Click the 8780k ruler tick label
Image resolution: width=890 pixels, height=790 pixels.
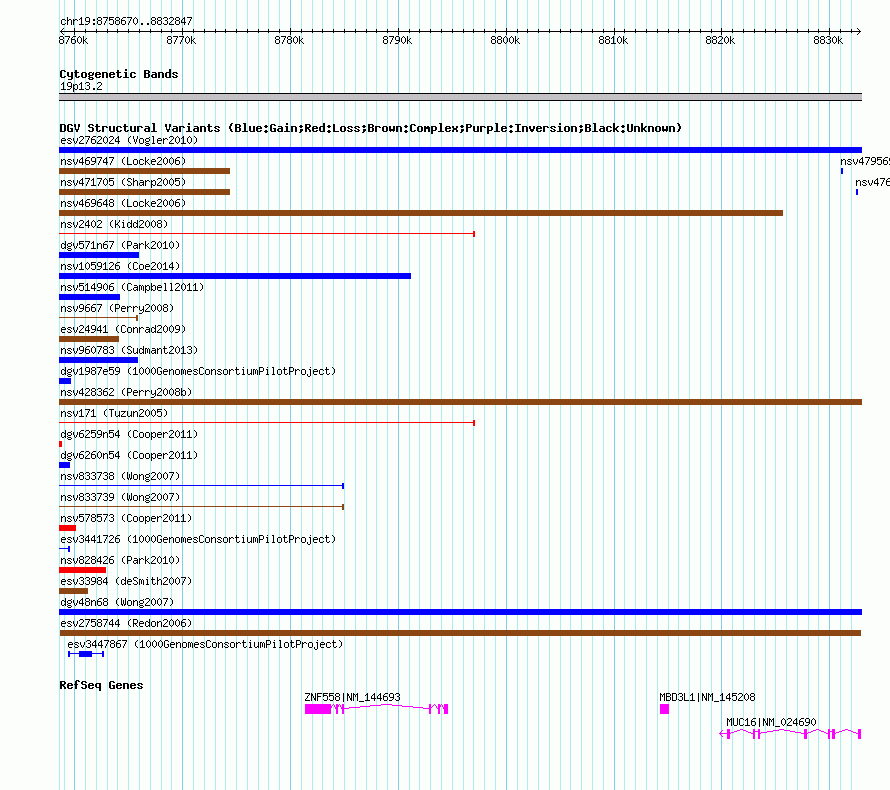[289, 40]
